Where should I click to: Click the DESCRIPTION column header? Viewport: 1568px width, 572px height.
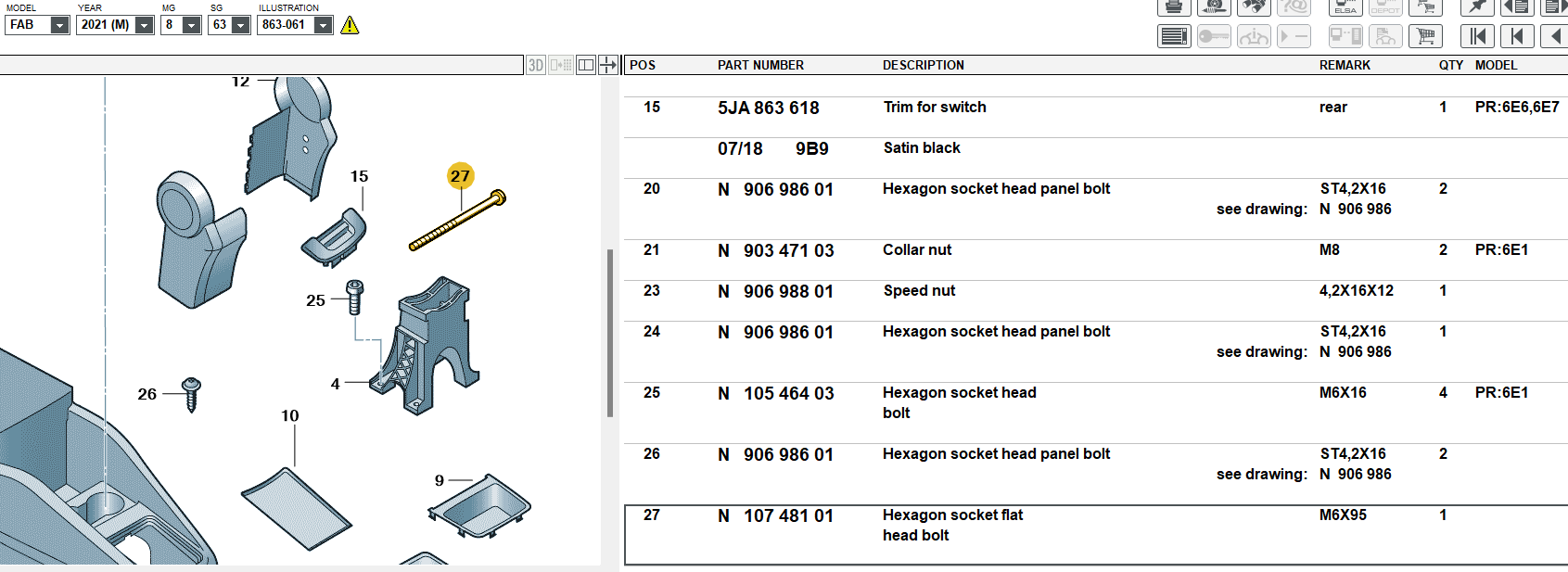click(924, 65)
